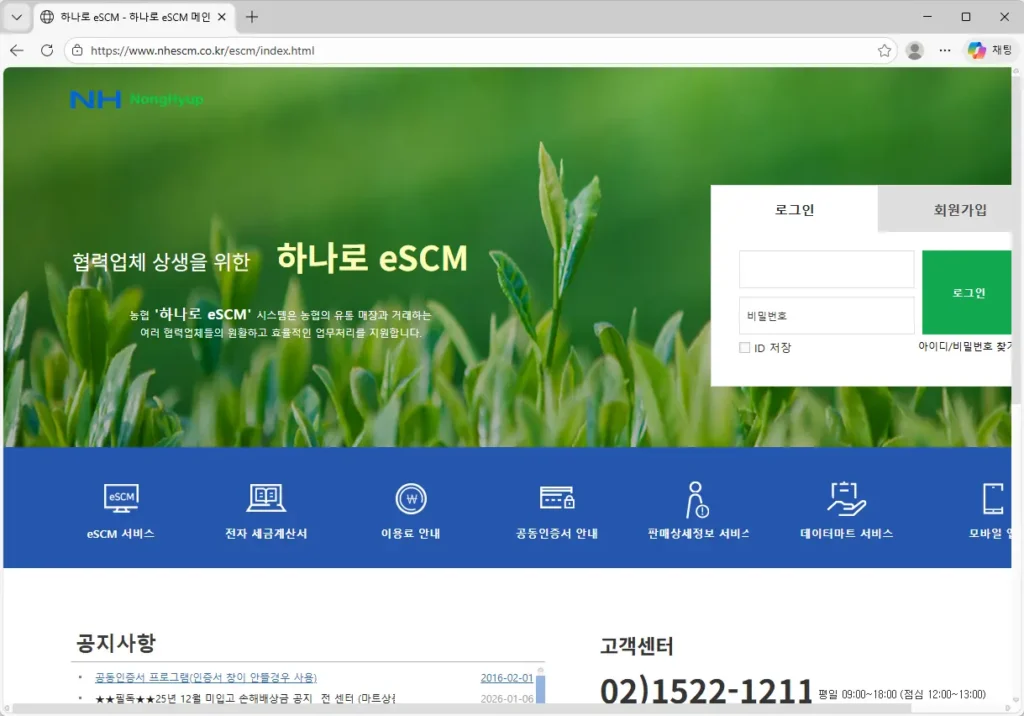Open the browser three-dot menu

[944, 50]
